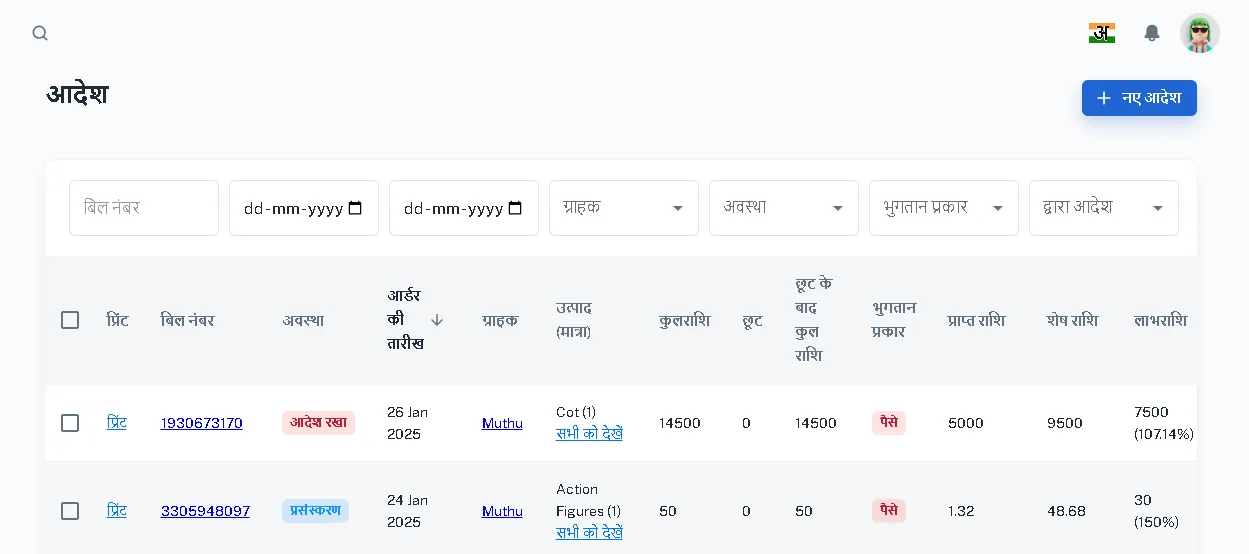Open customer Muthu in 26 Jan row
Screen dimensions: 1249x554
click(502, 423)
